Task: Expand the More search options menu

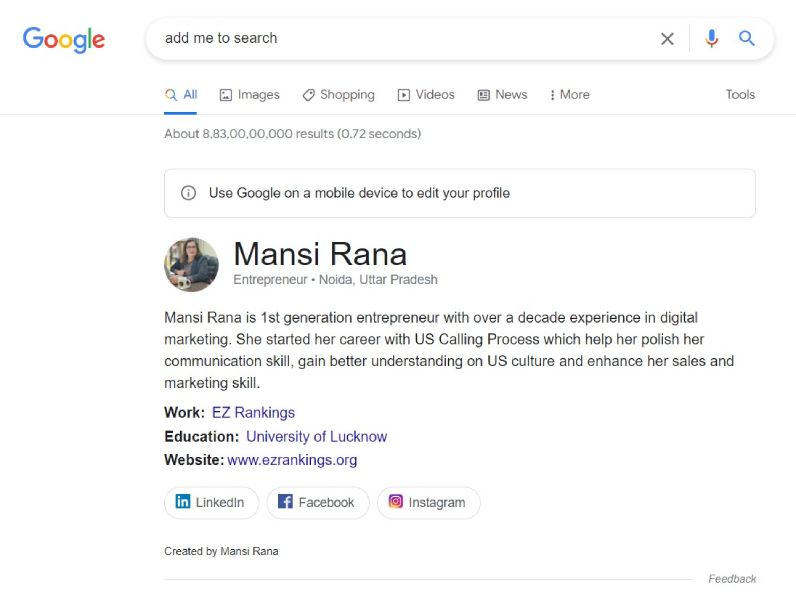Action: click(569, 95)
